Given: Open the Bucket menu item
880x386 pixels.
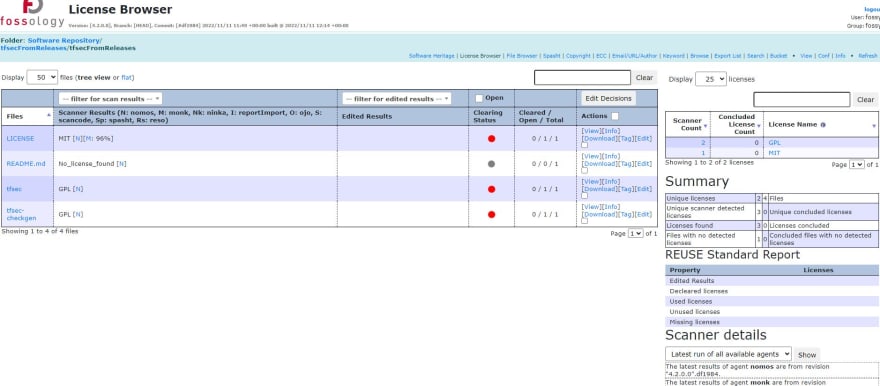Looking at the screenshot, I should [x=778, y=56].
